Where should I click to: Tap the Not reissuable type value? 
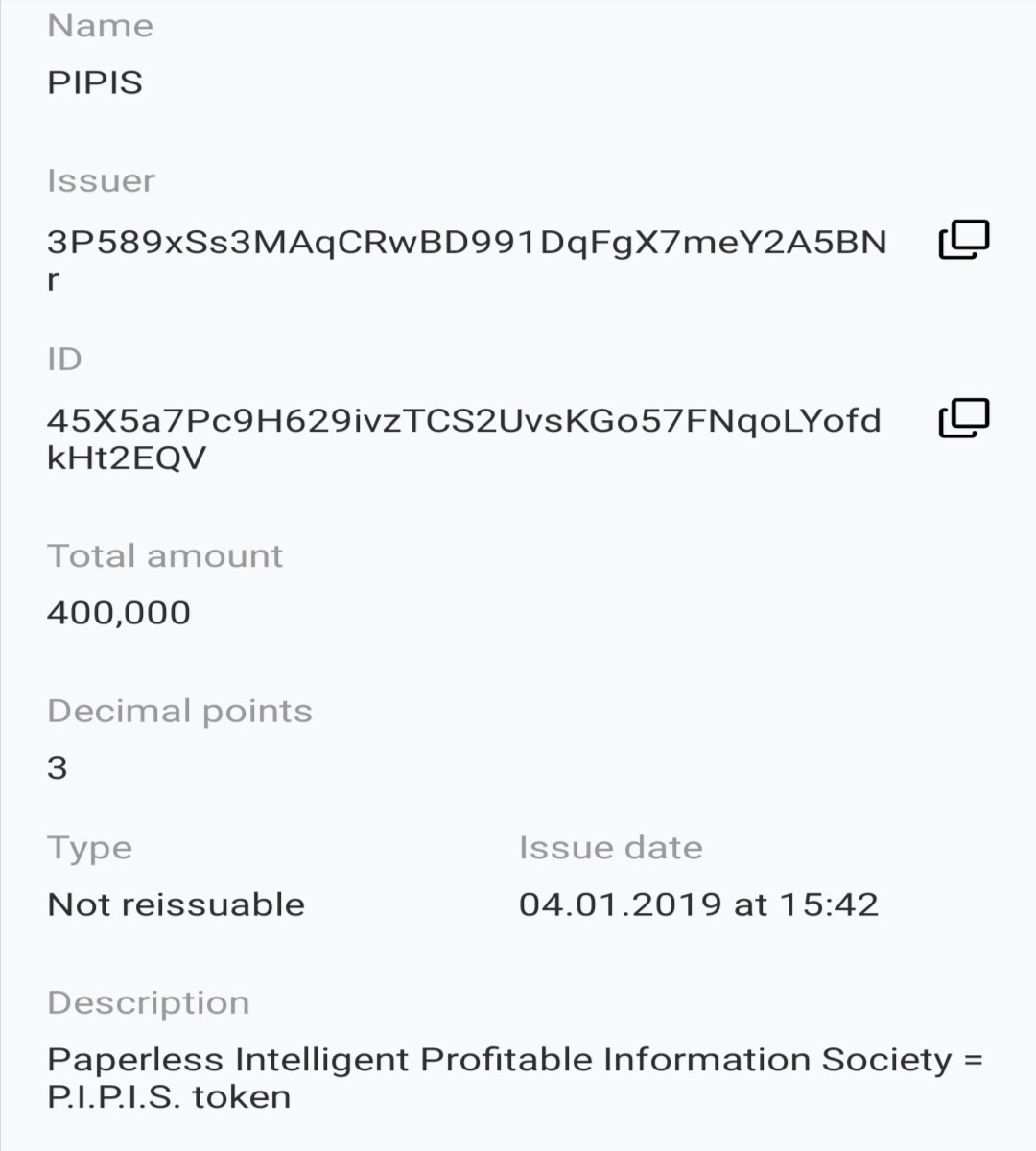click(177, 904)
